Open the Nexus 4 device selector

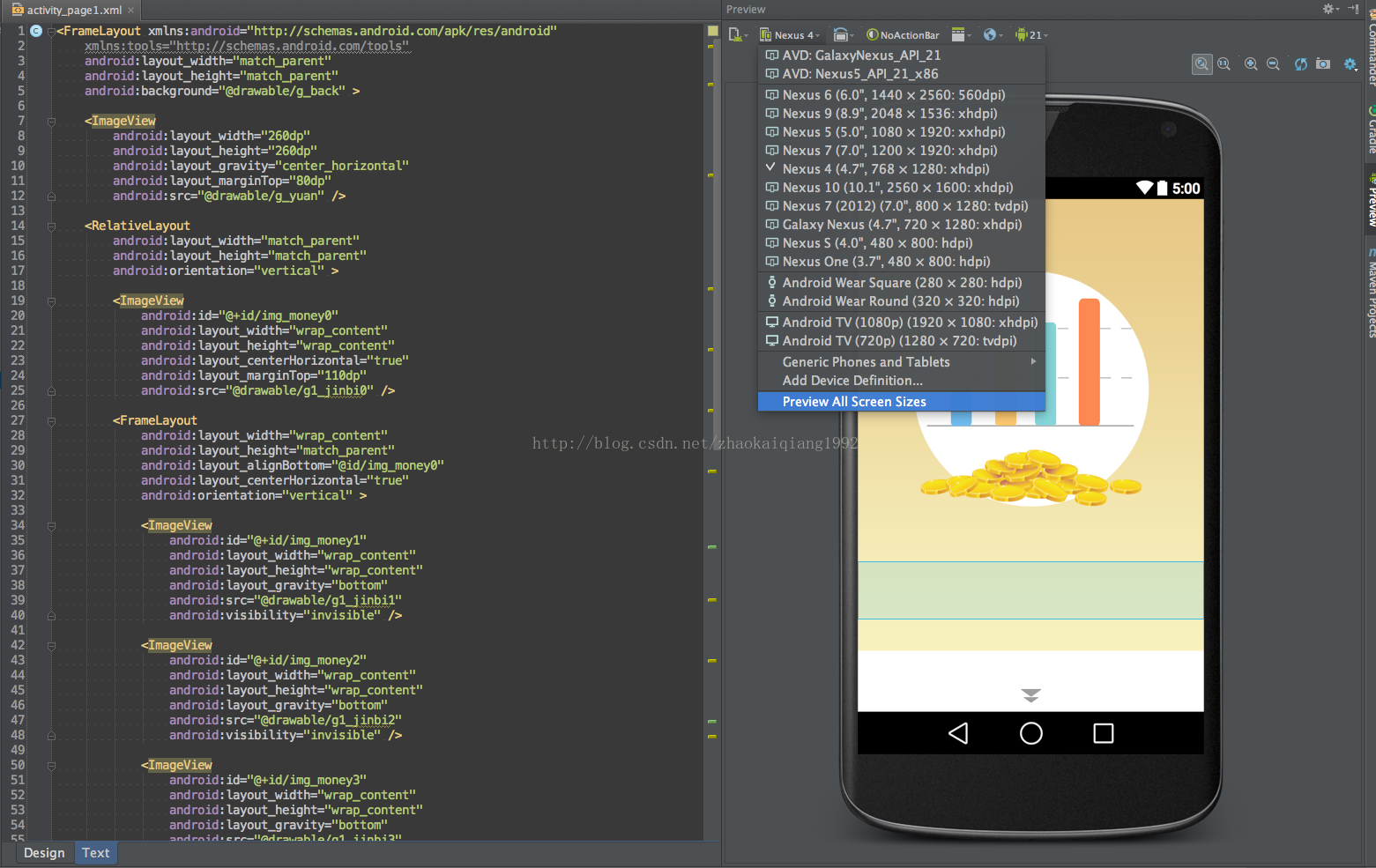pyautogui.click(x=790, y=35)
